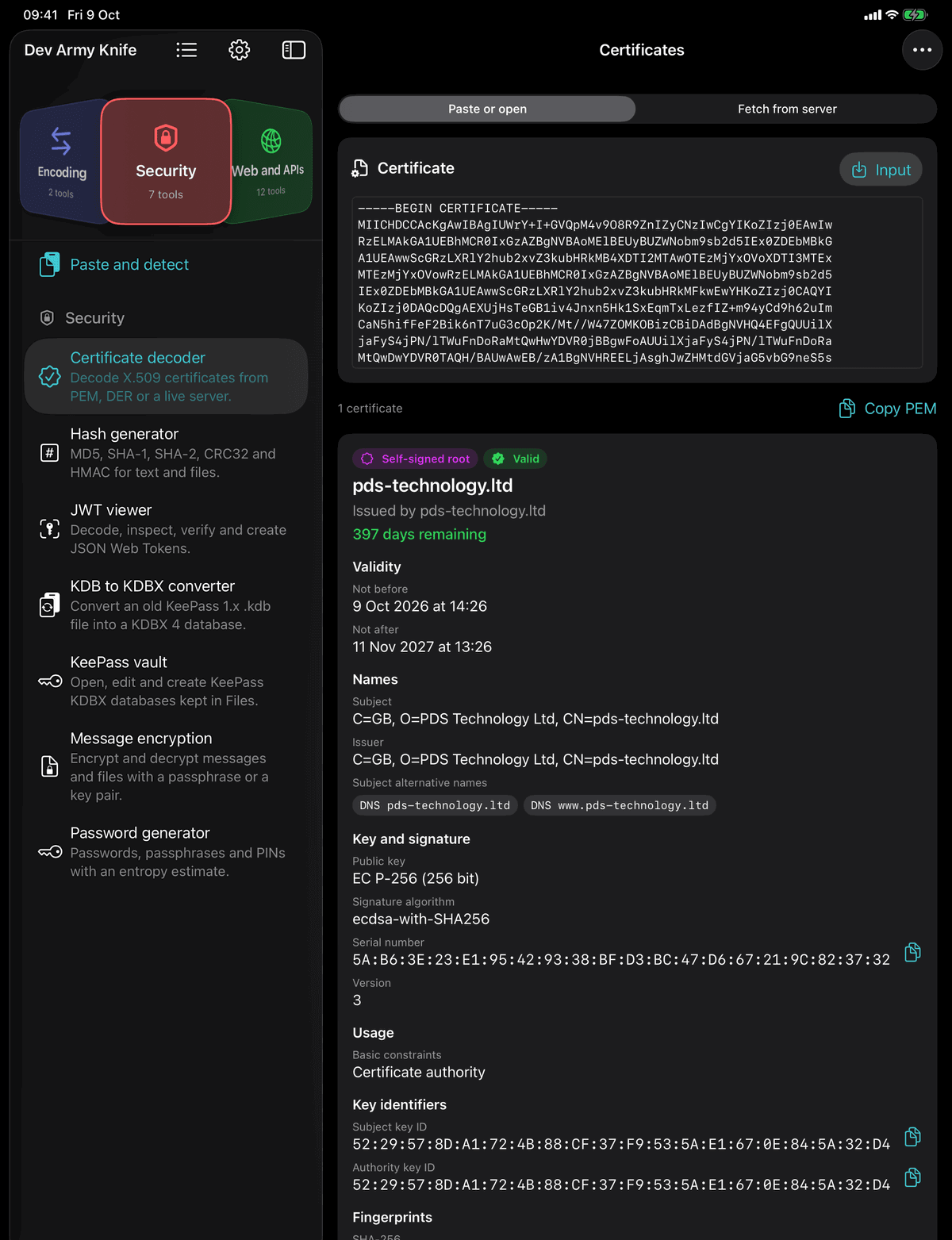Click the Message encryption lock document icon
The width and height of the screenshot is (952, 1240).
click(49, 766)
